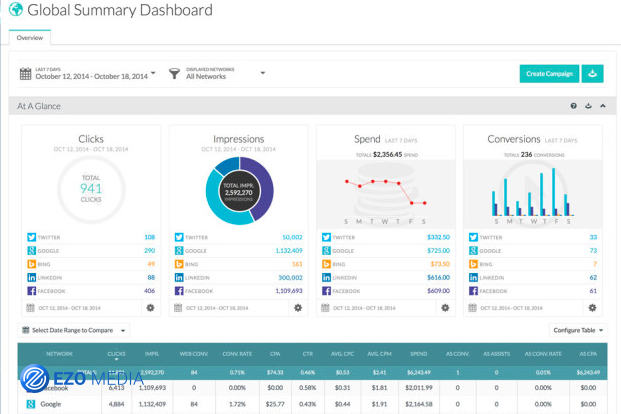Click the Spend column header in the table
The height and width of the screenshot is (414, 621).
pos(419,354)
